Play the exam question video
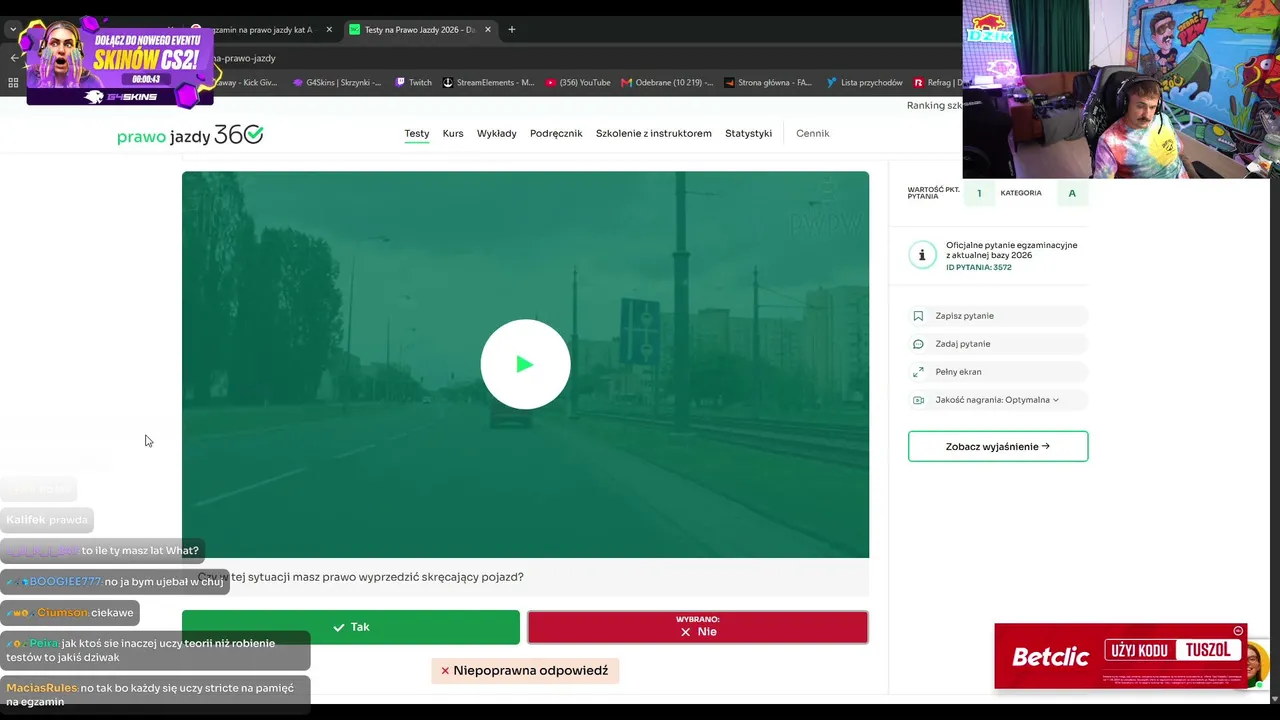This screenshot has width=1280, height=720. point(525,364)
